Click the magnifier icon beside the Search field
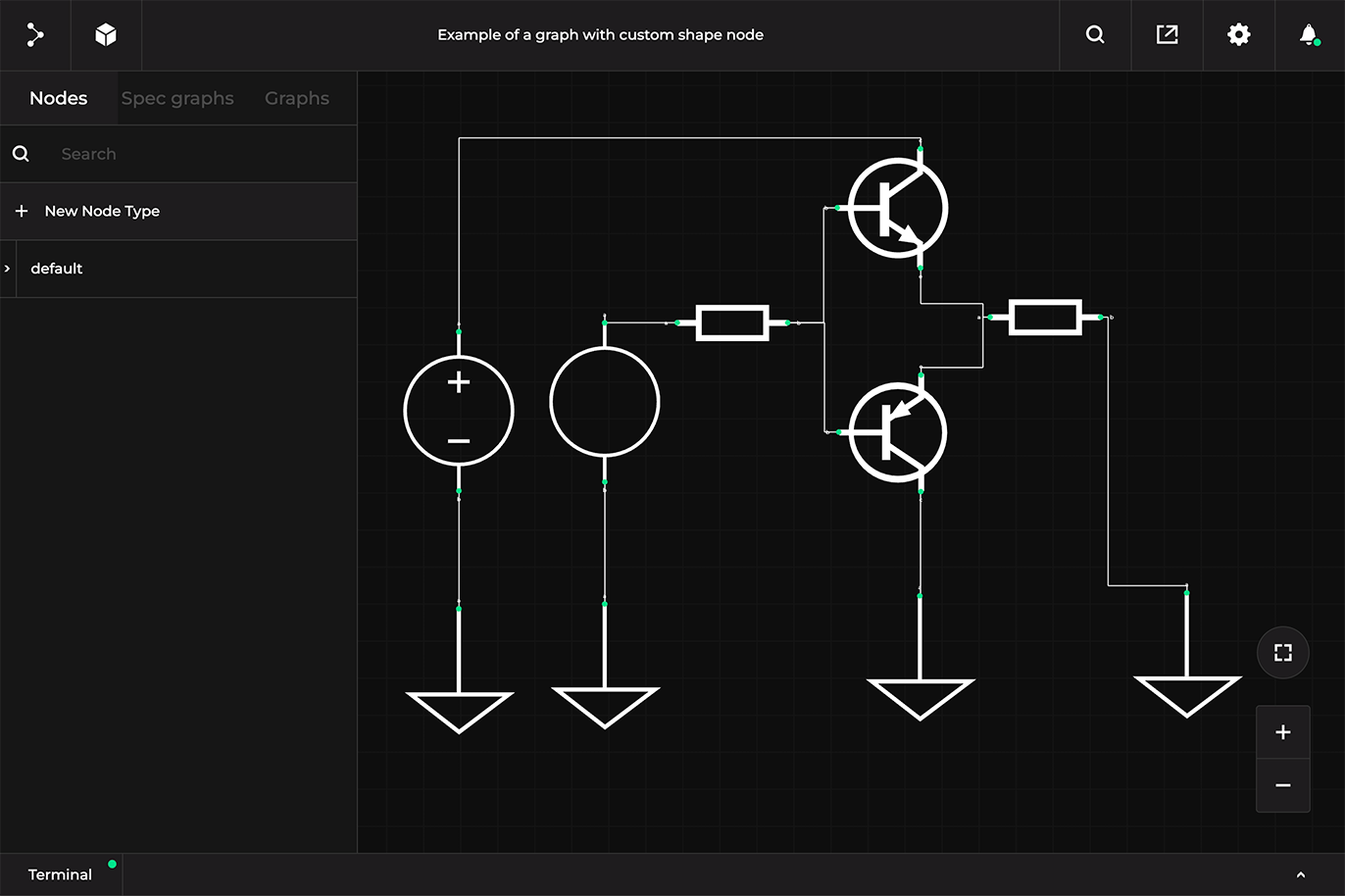Screen dimensions: 1345x896 pyautogui.click(x=21, y=154)
